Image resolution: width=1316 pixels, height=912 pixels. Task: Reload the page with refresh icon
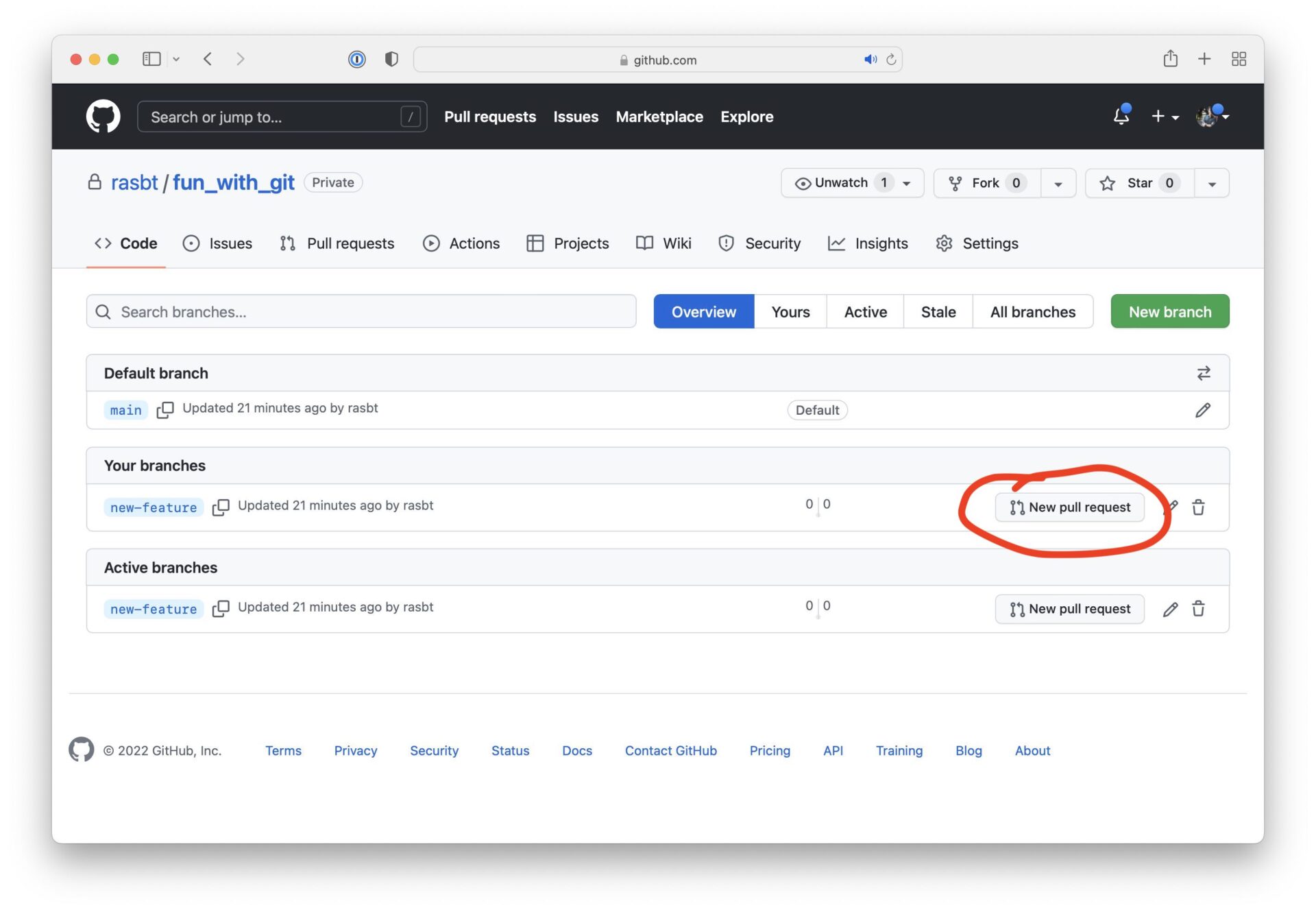(x=891, y=60)
